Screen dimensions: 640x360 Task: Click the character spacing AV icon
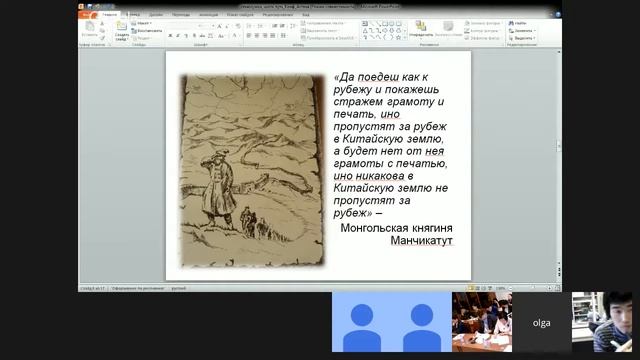tap(211, 36)
